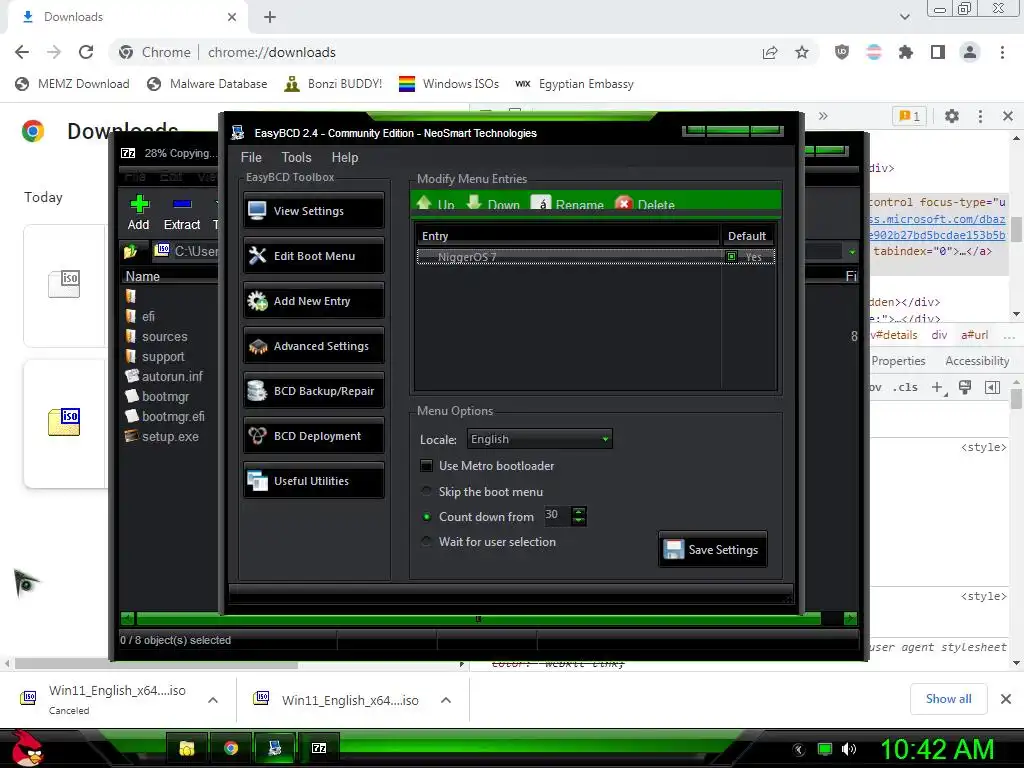Click the uBlock shield extension icon
The height and width of the screenshot is (768, 1024).
click(842, 52)
